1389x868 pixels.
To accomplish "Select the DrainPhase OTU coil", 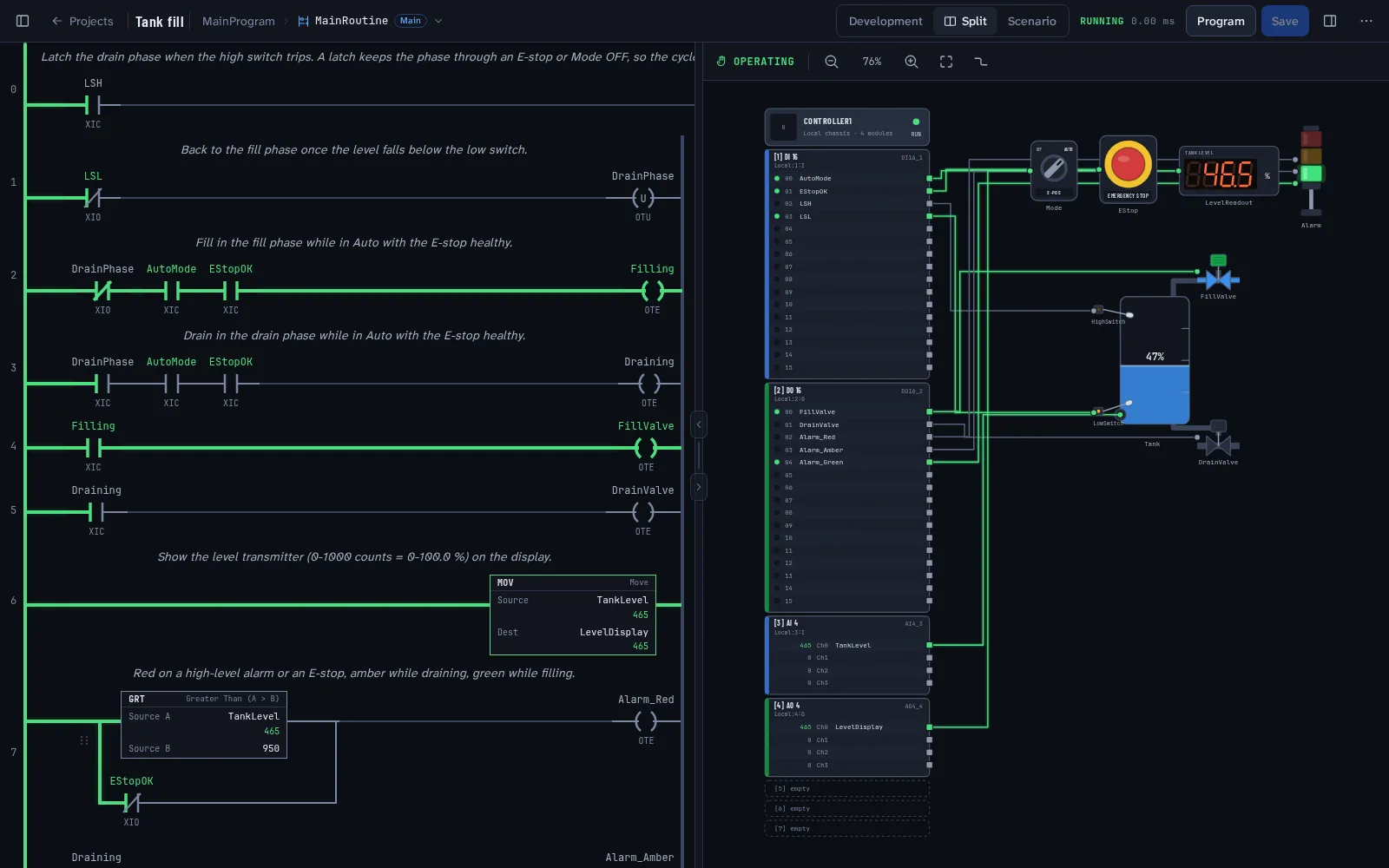I will click(x=642, y=198).
